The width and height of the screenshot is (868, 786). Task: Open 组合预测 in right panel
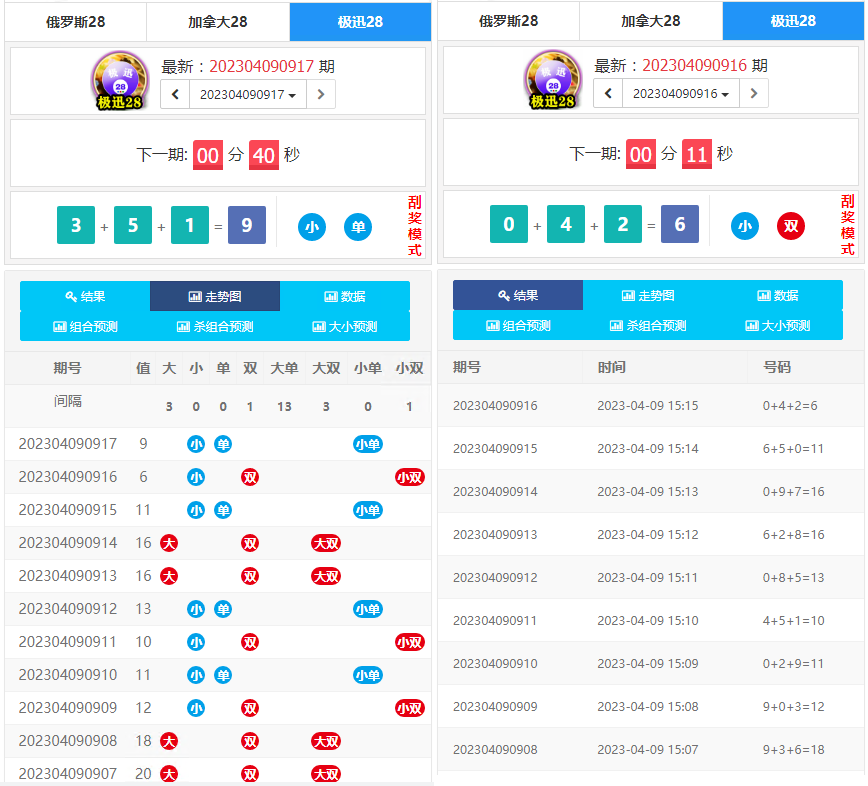[518, 325]
